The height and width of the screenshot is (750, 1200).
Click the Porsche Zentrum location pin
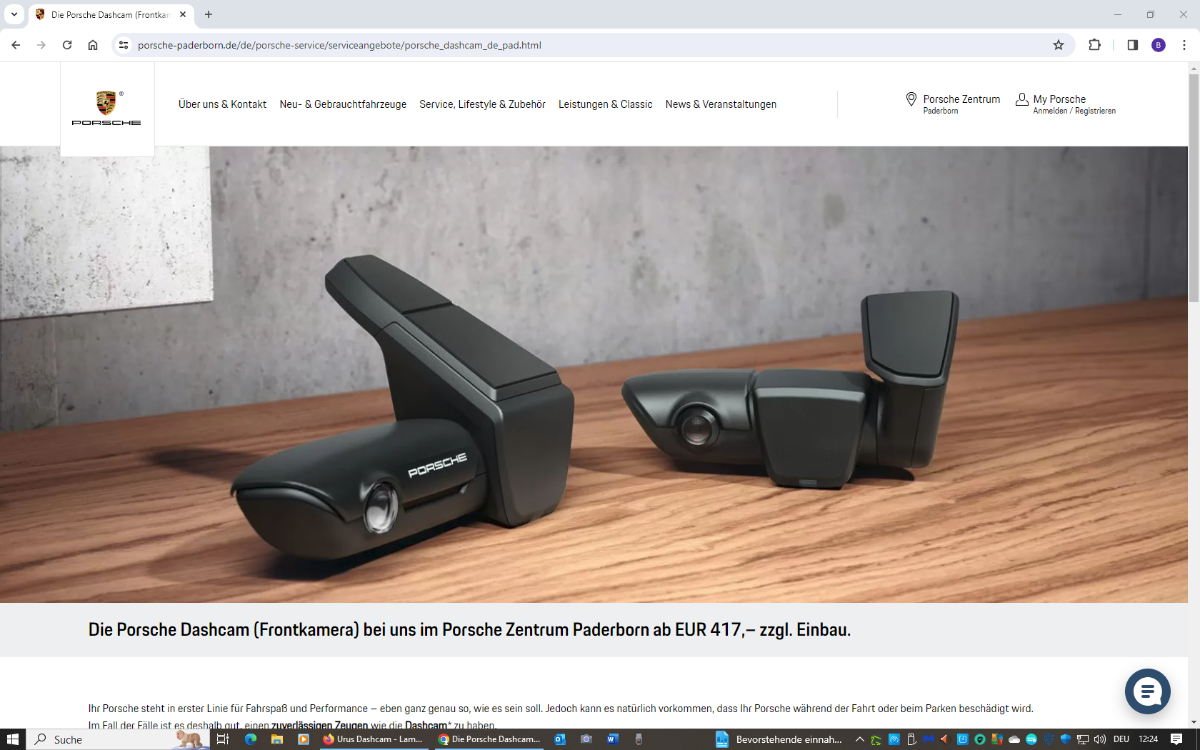[911, 99]
